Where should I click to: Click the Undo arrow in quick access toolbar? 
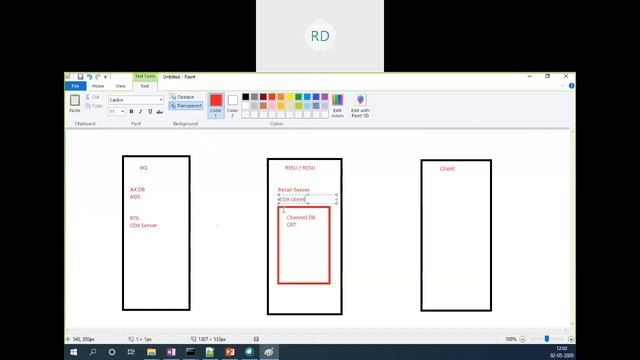coord(89,77)
